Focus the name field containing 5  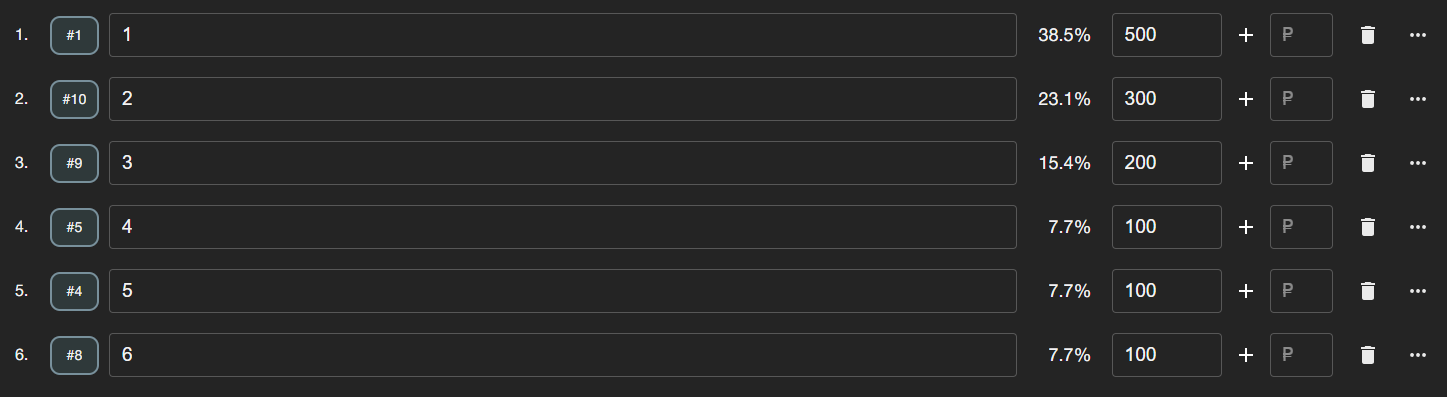(x=563, y=291)
